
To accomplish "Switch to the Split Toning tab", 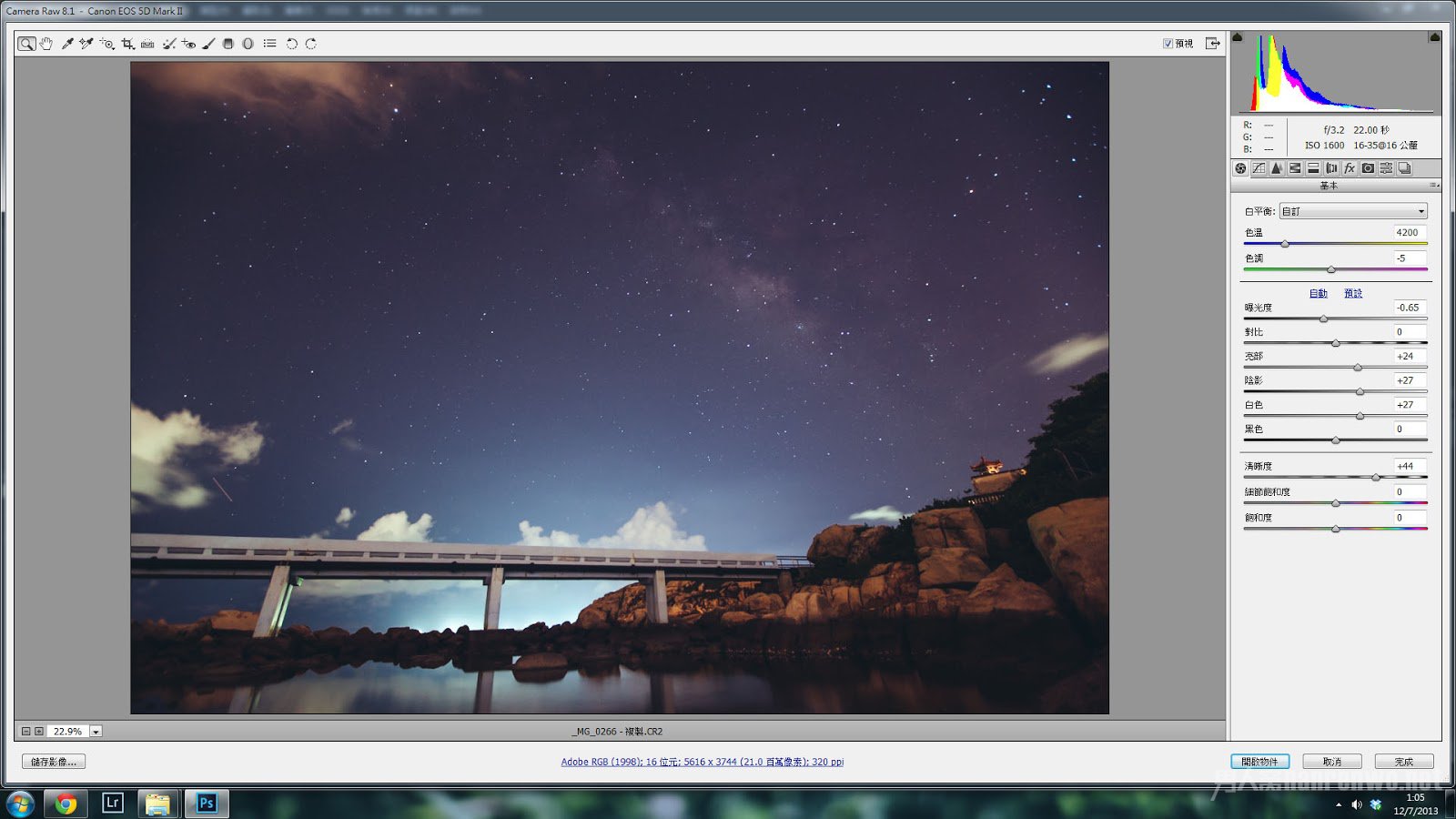I will 1313,168.
